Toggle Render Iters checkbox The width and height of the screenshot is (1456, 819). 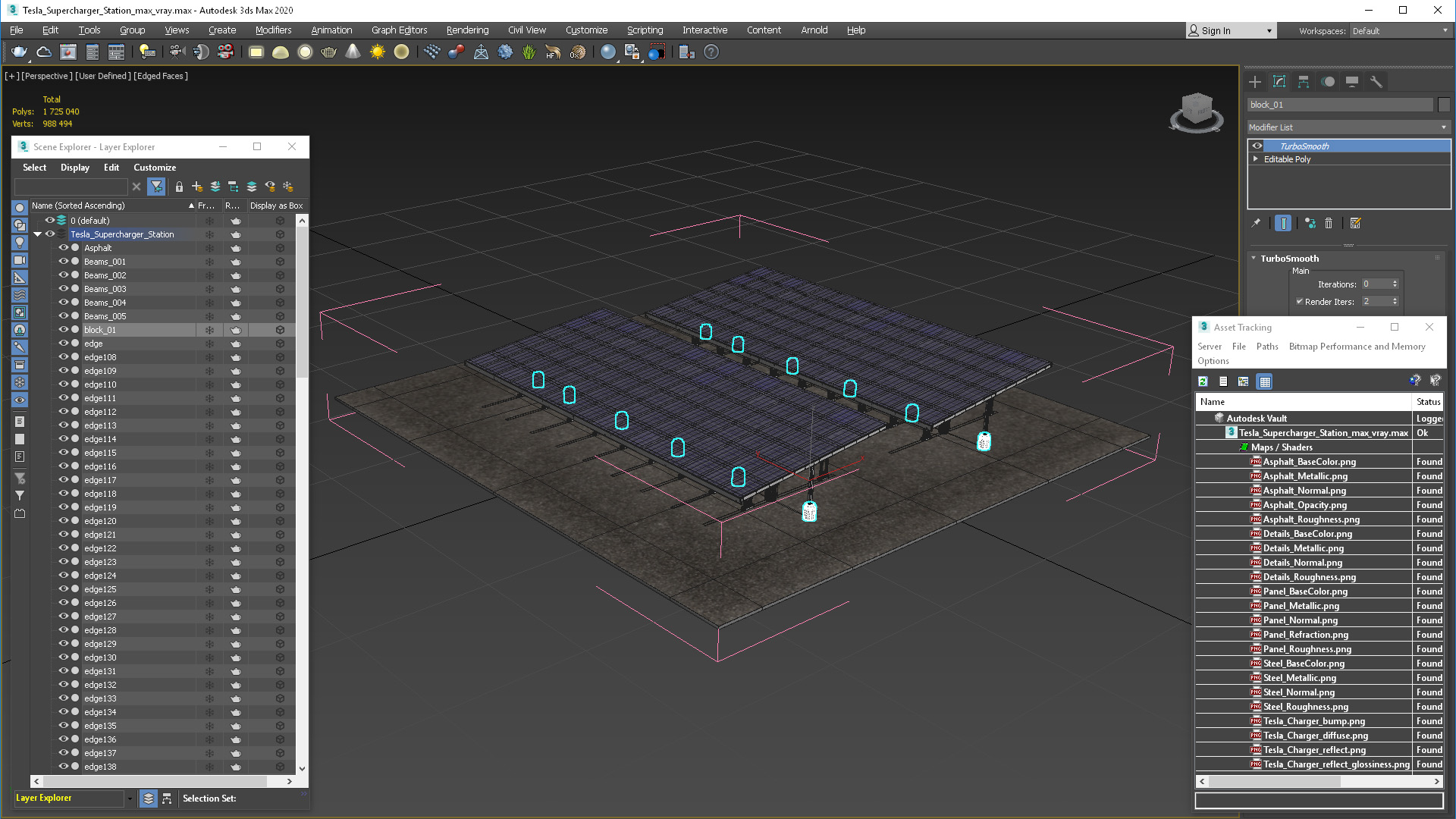point(1299,302)
